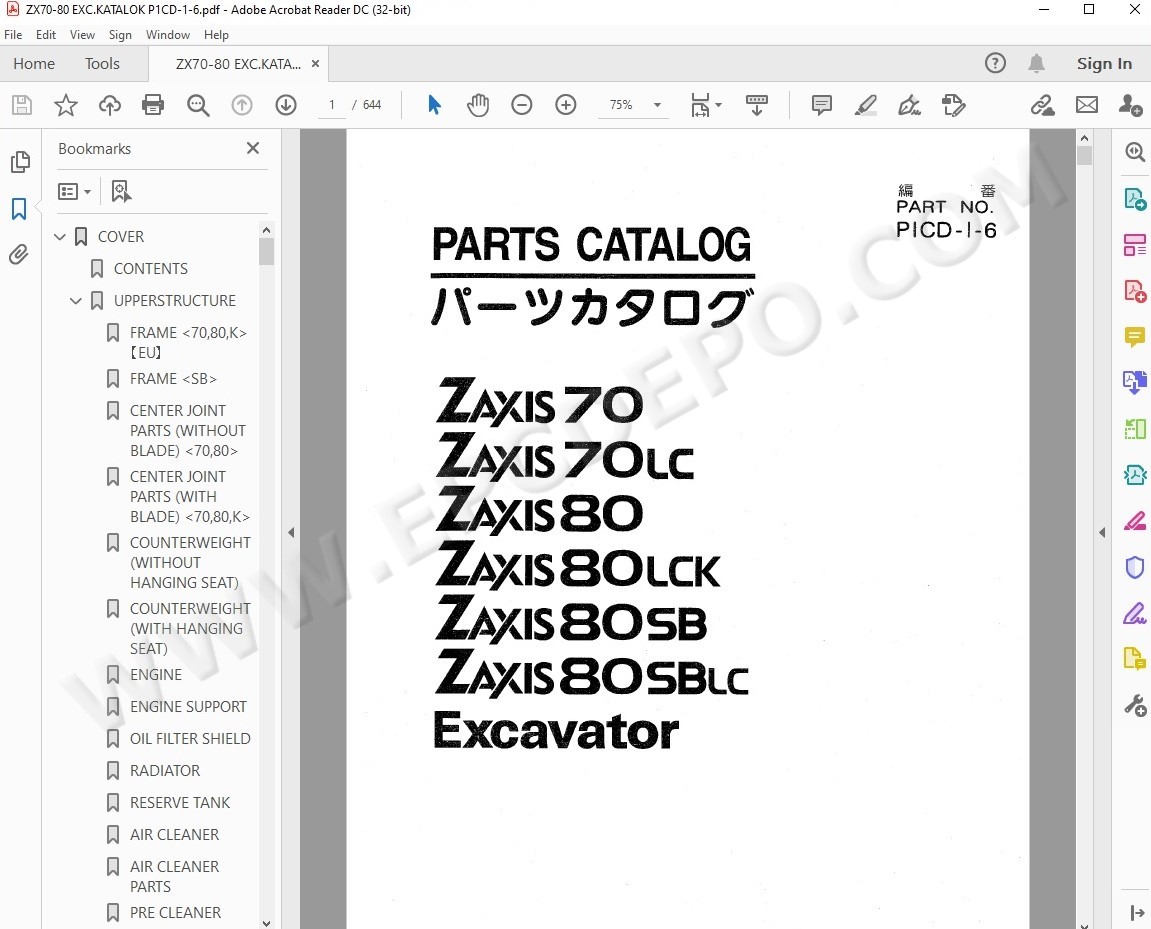The width and height of the screenshot is (1151, 929).
Task: Switch to the Home tab
Action: pyautogui.click(x=34, y=64)
